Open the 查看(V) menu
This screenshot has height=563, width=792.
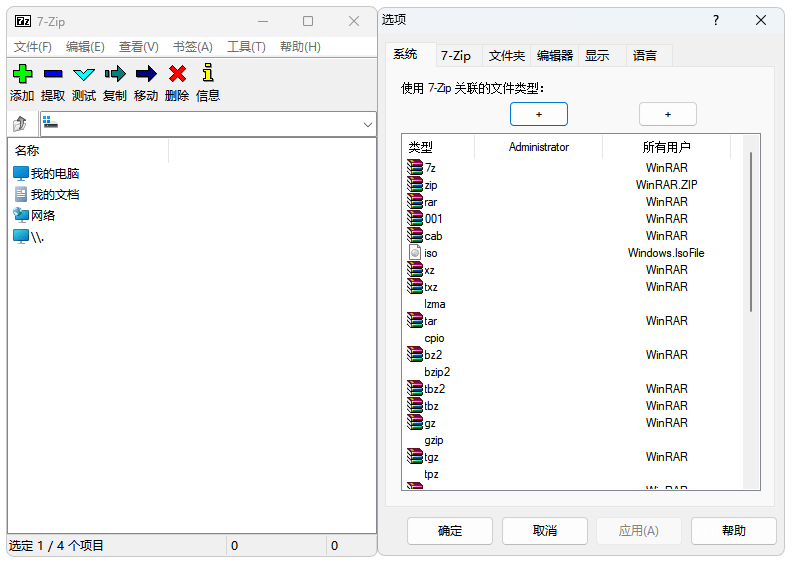click(x=139, y=47)
